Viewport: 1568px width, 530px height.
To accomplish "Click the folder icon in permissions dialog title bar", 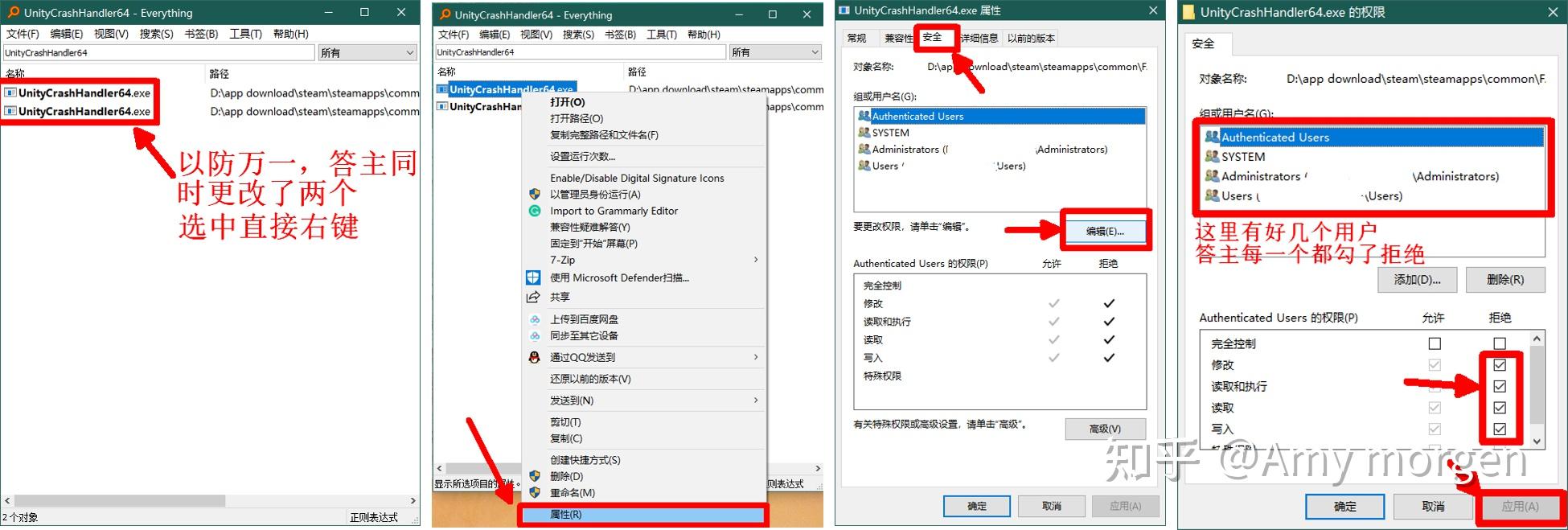I will [x=1188, y=12].
